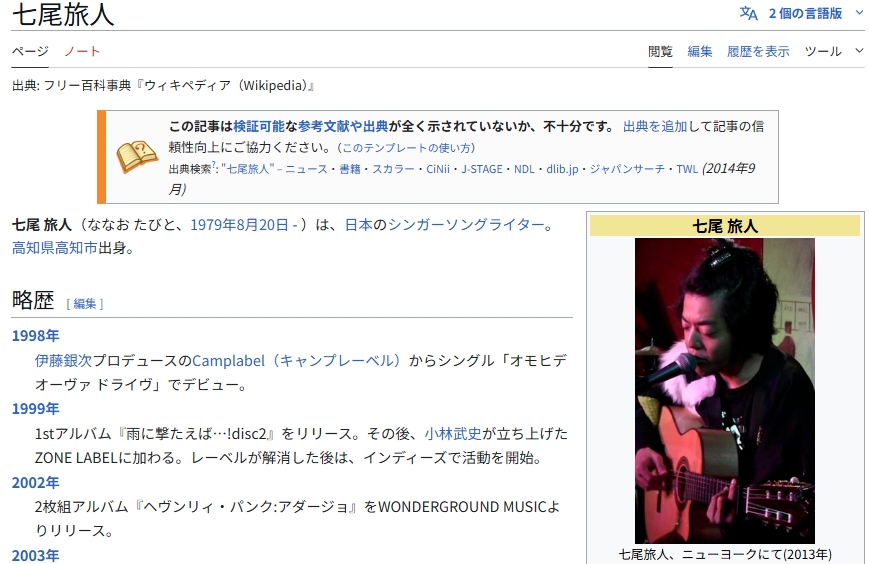Screen dimensions: 869x564
Task: Follow the 2002年 year link
Action: [35, 483]
